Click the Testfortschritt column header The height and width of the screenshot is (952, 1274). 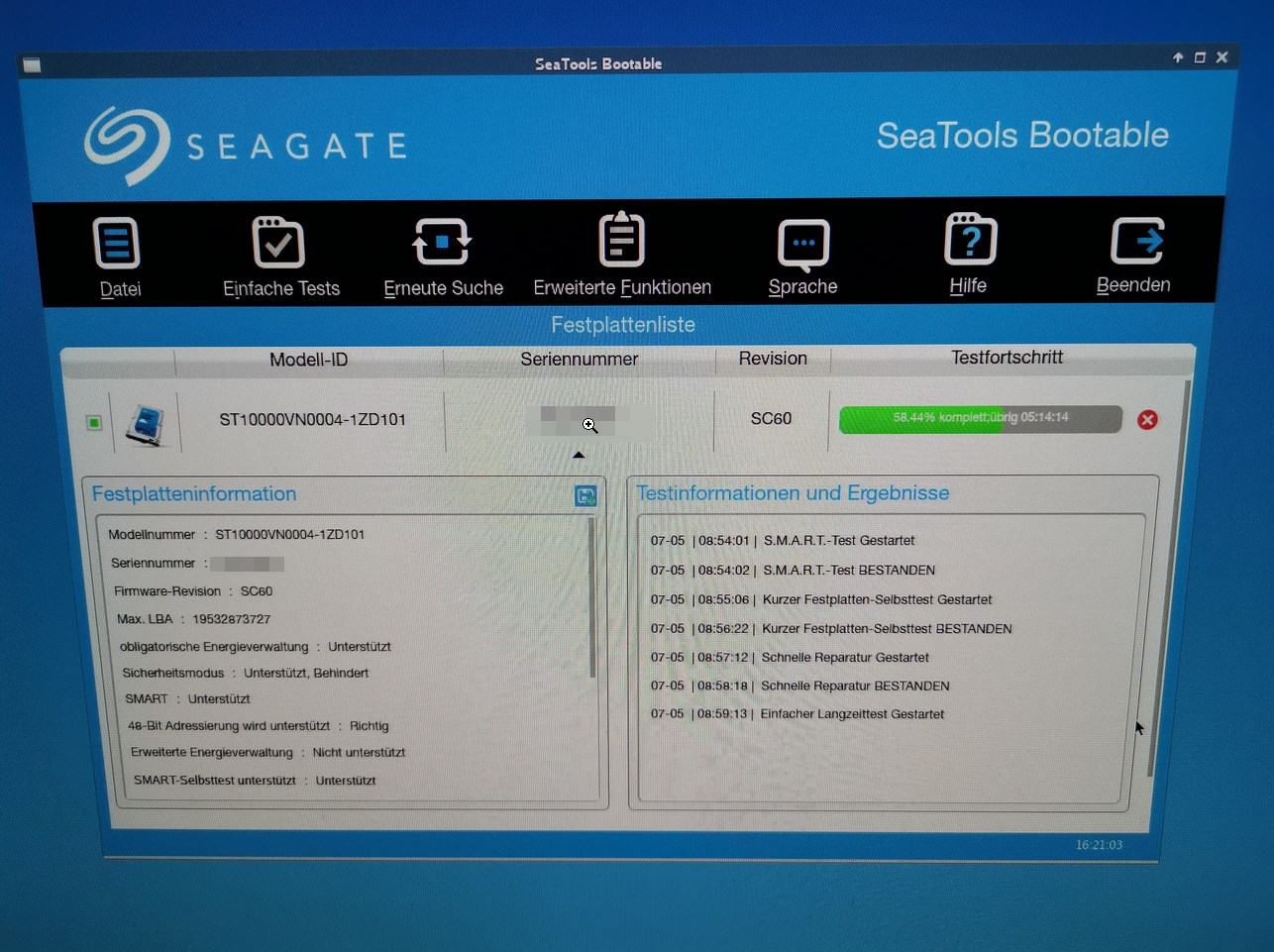point(1007,358)
